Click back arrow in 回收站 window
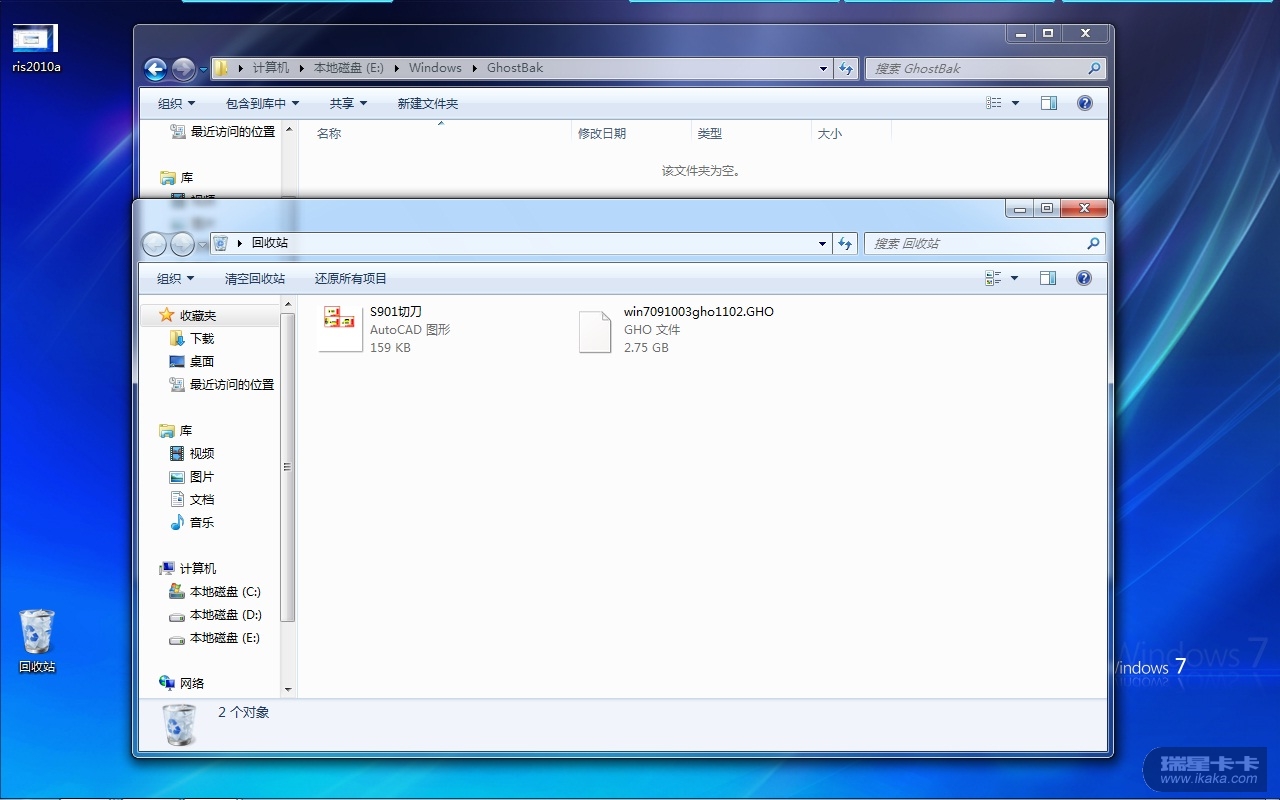1280x800 pixels. point(154,244)
